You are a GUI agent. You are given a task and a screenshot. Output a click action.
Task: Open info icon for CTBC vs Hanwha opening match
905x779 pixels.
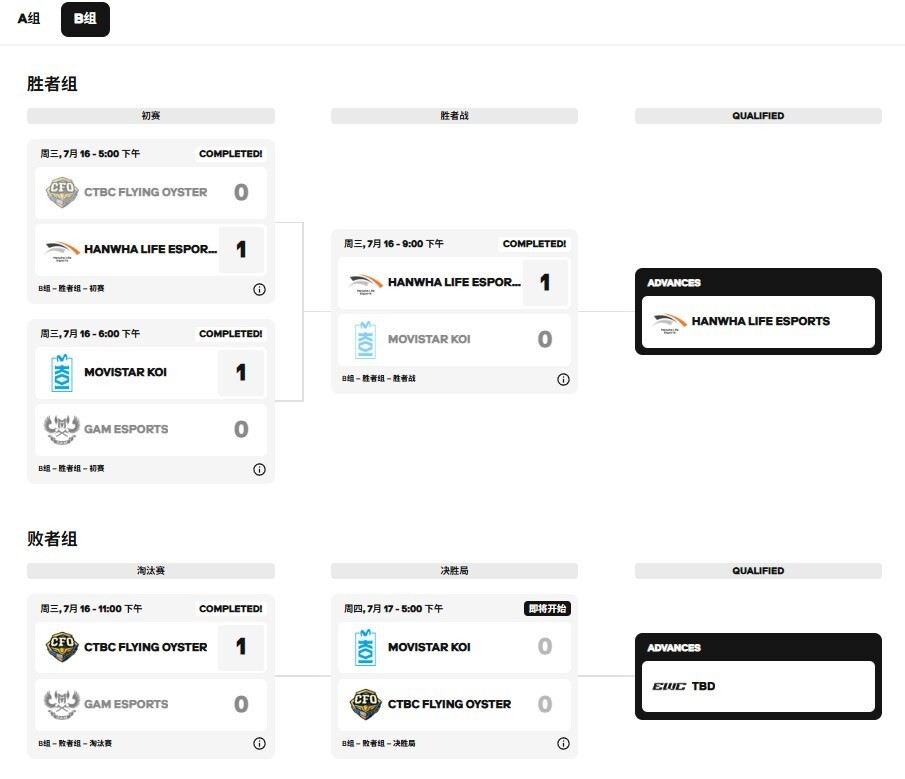click(259, 289)
